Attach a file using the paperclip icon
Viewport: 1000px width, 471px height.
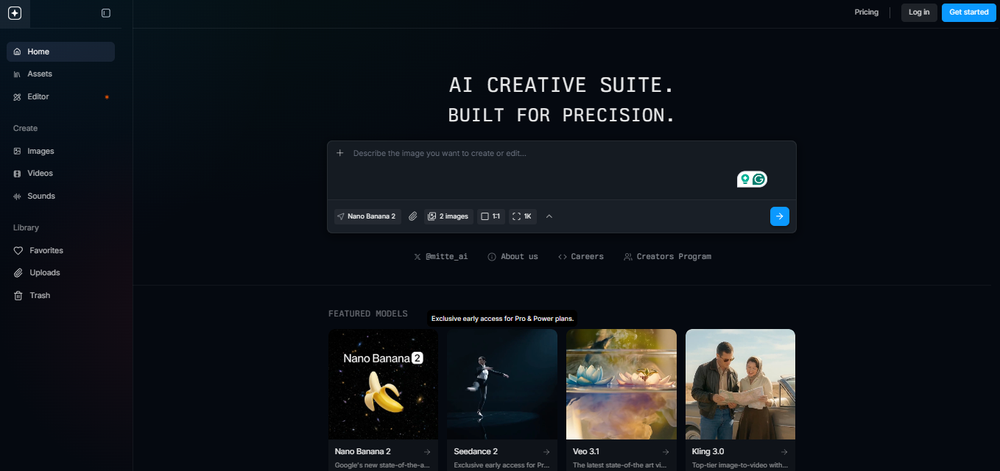pyautogui.click(x=413, y=216)
